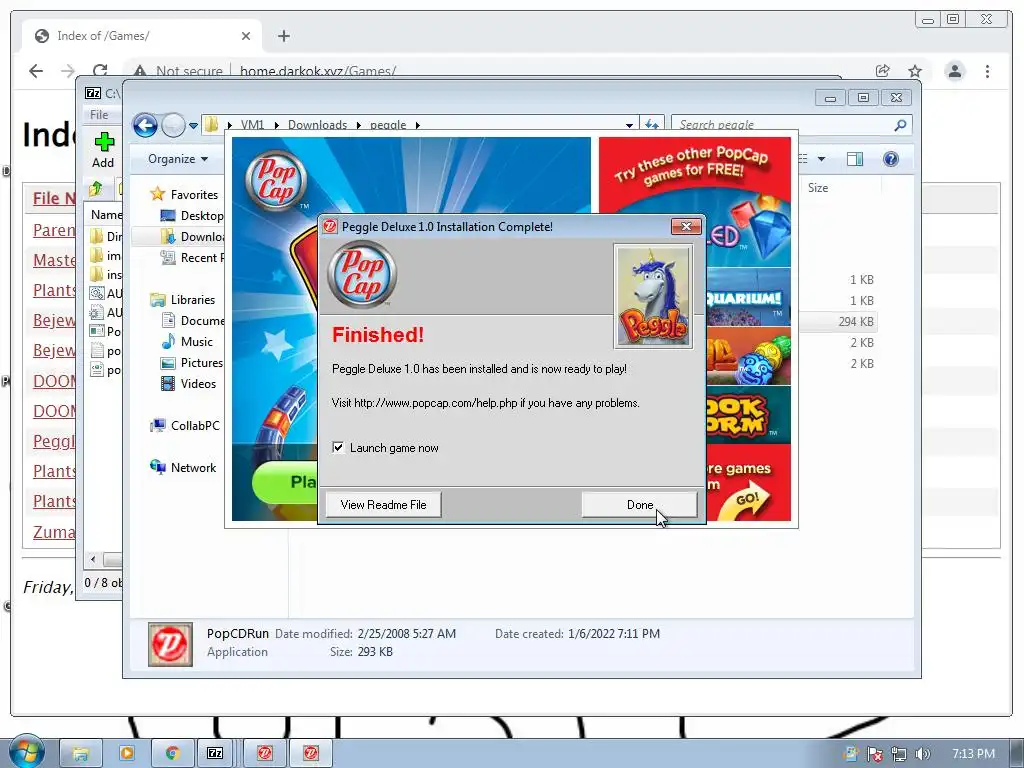Click the Explorer refresh button

tap(652, 124)
